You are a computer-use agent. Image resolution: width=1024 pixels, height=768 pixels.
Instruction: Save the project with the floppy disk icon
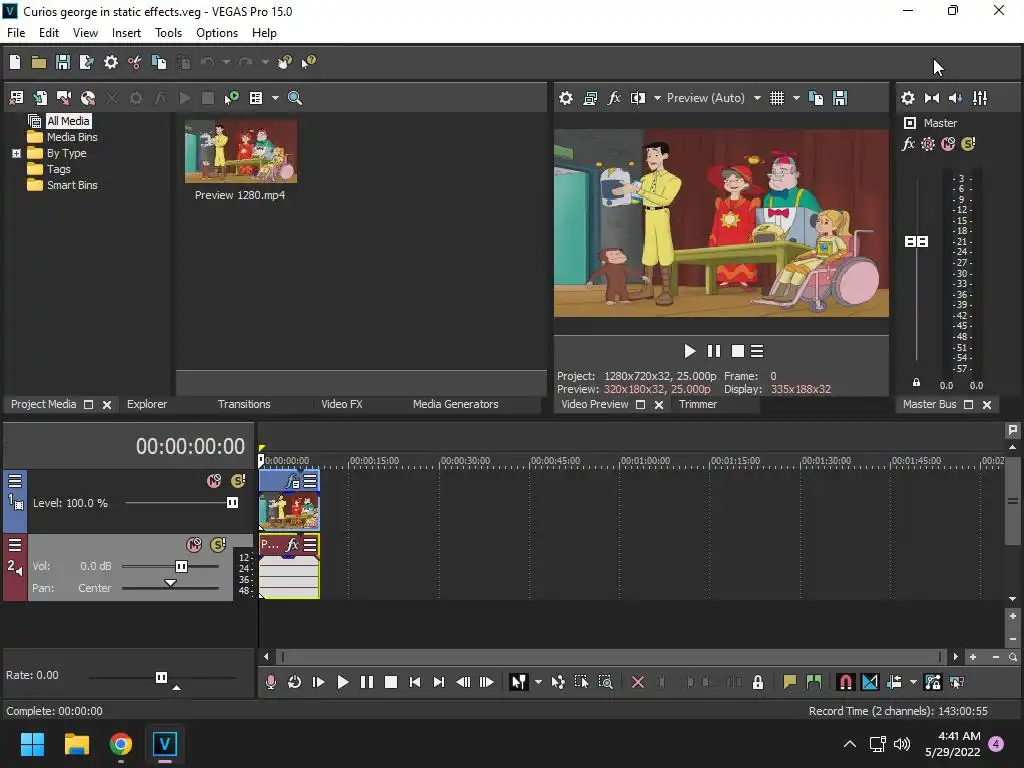pos(63,62)
